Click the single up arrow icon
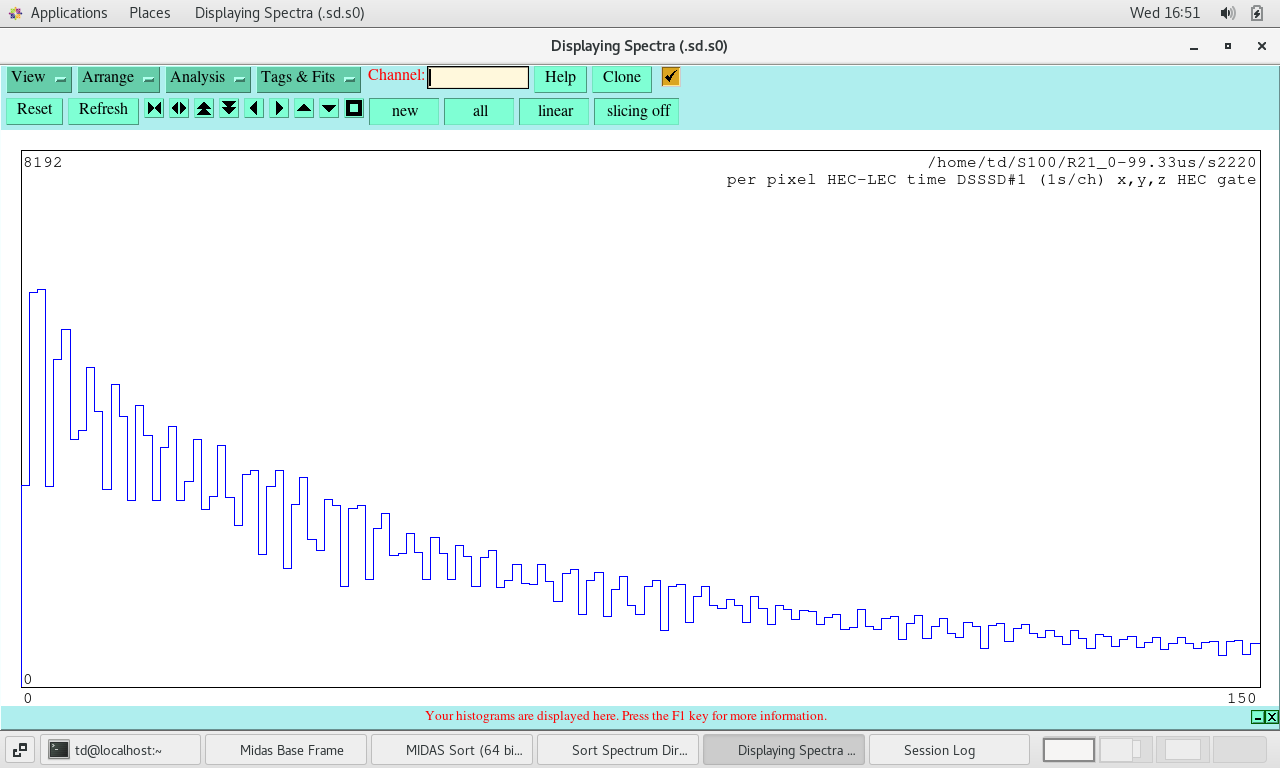The image size is (1280, 768). click(x=304, y=109)
